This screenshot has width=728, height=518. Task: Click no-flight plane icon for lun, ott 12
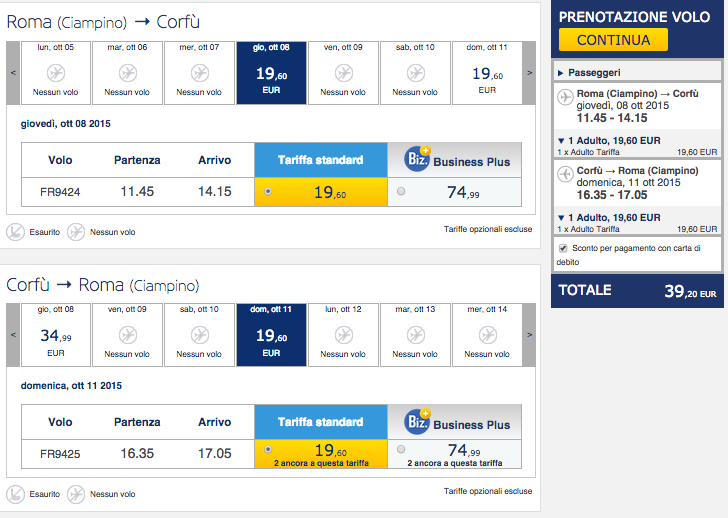coord(343,335)
